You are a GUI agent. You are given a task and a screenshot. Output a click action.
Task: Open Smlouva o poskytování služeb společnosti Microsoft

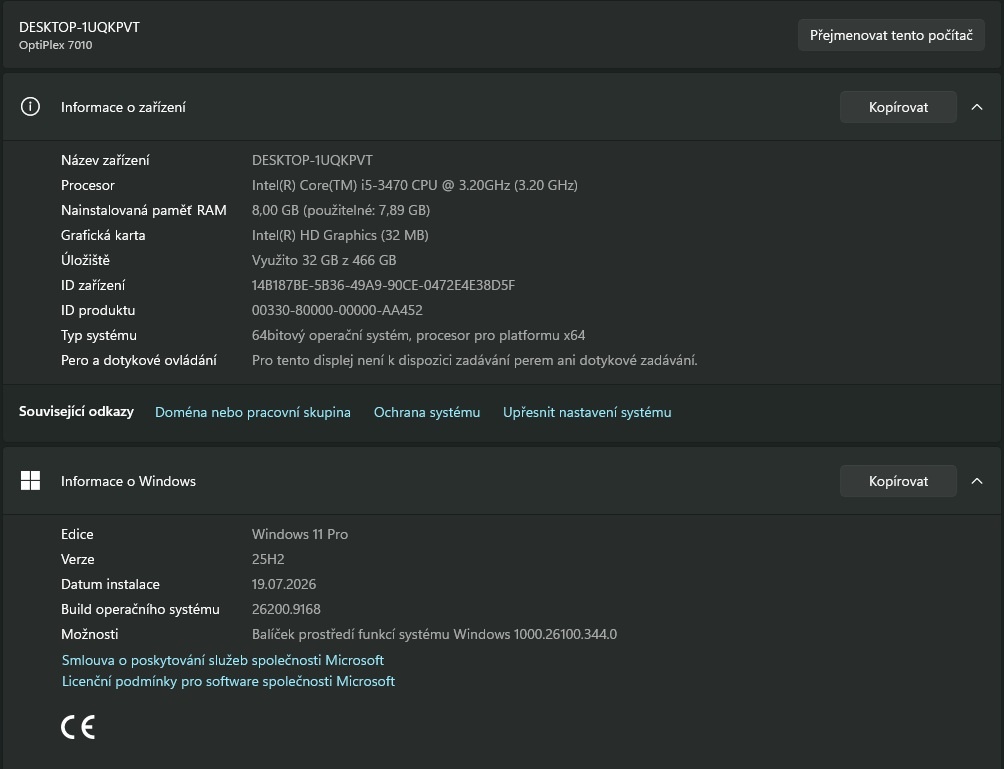222,660
